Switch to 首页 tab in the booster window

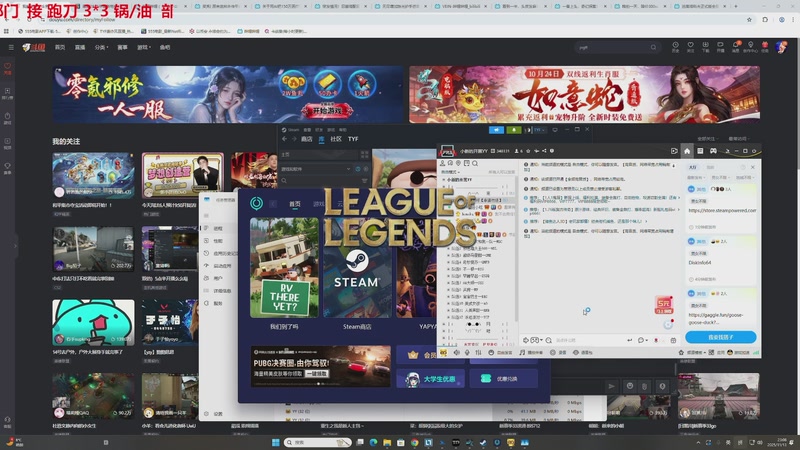pyautogui.click(x=295, y=204)
